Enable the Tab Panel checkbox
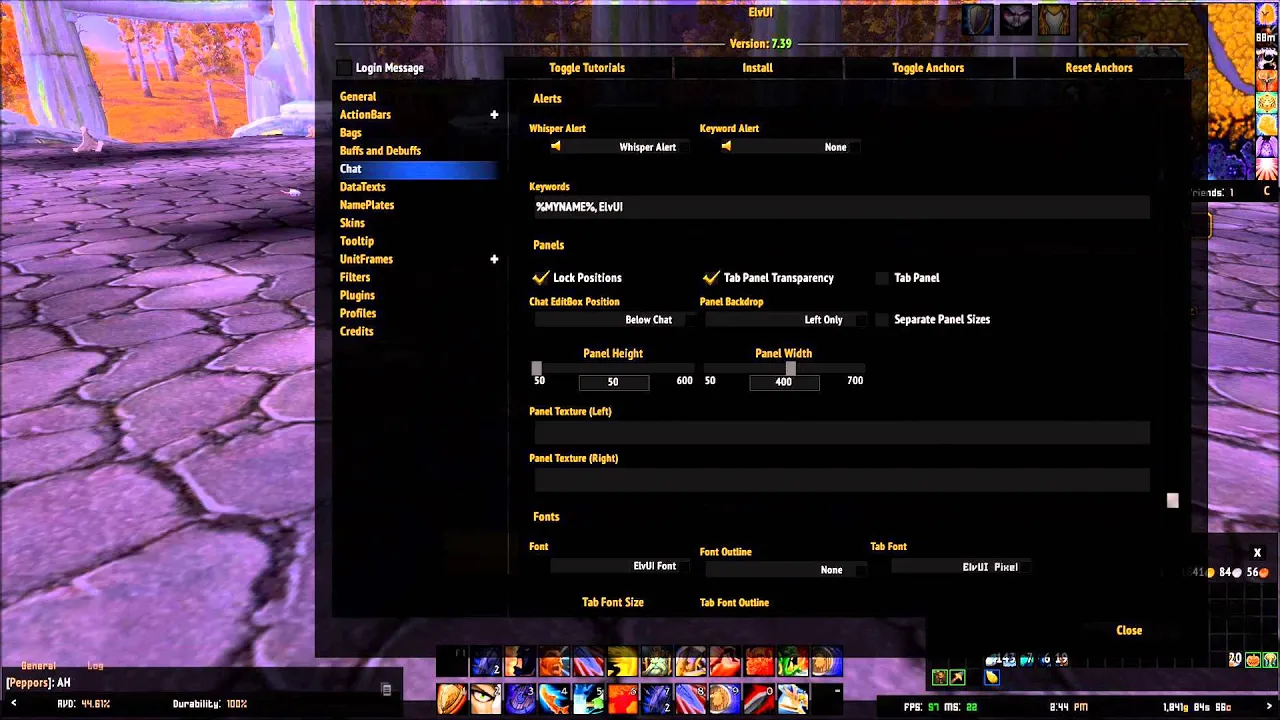 [x=881, y=278]
